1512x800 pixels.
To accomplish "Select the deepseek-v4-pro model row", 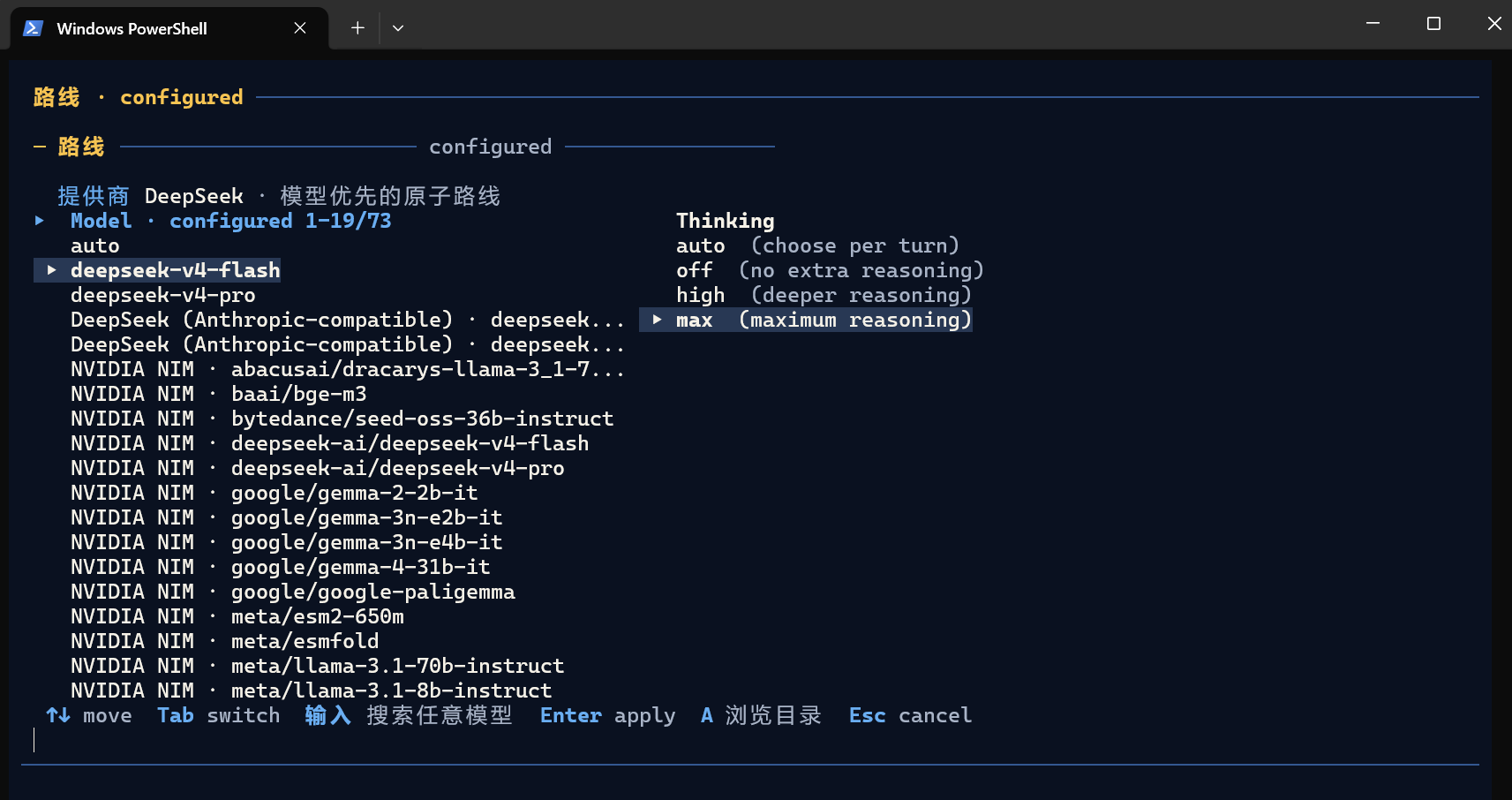I will tap(162, 295).
